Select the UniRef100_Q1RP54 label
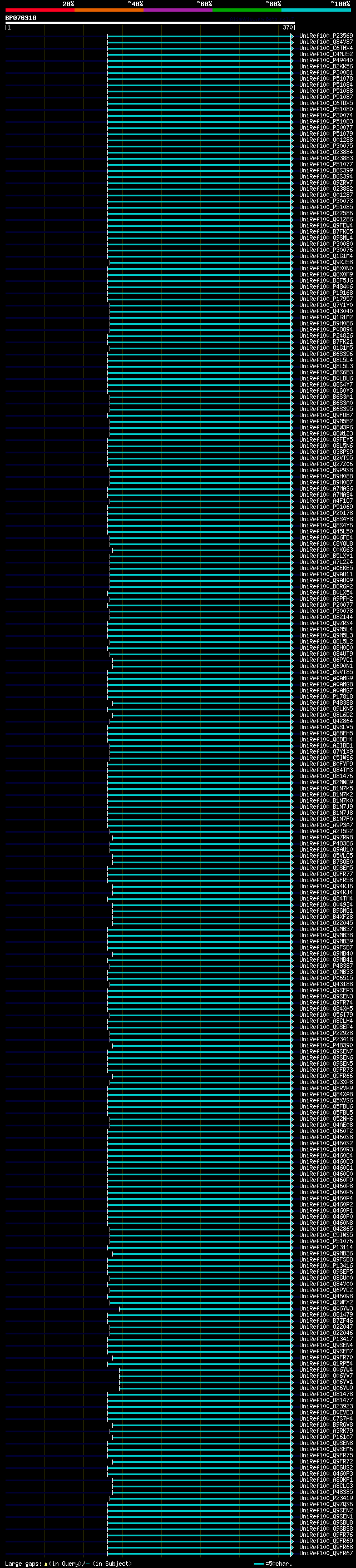The image size is (356, 1568). (x=326, y=1363)
